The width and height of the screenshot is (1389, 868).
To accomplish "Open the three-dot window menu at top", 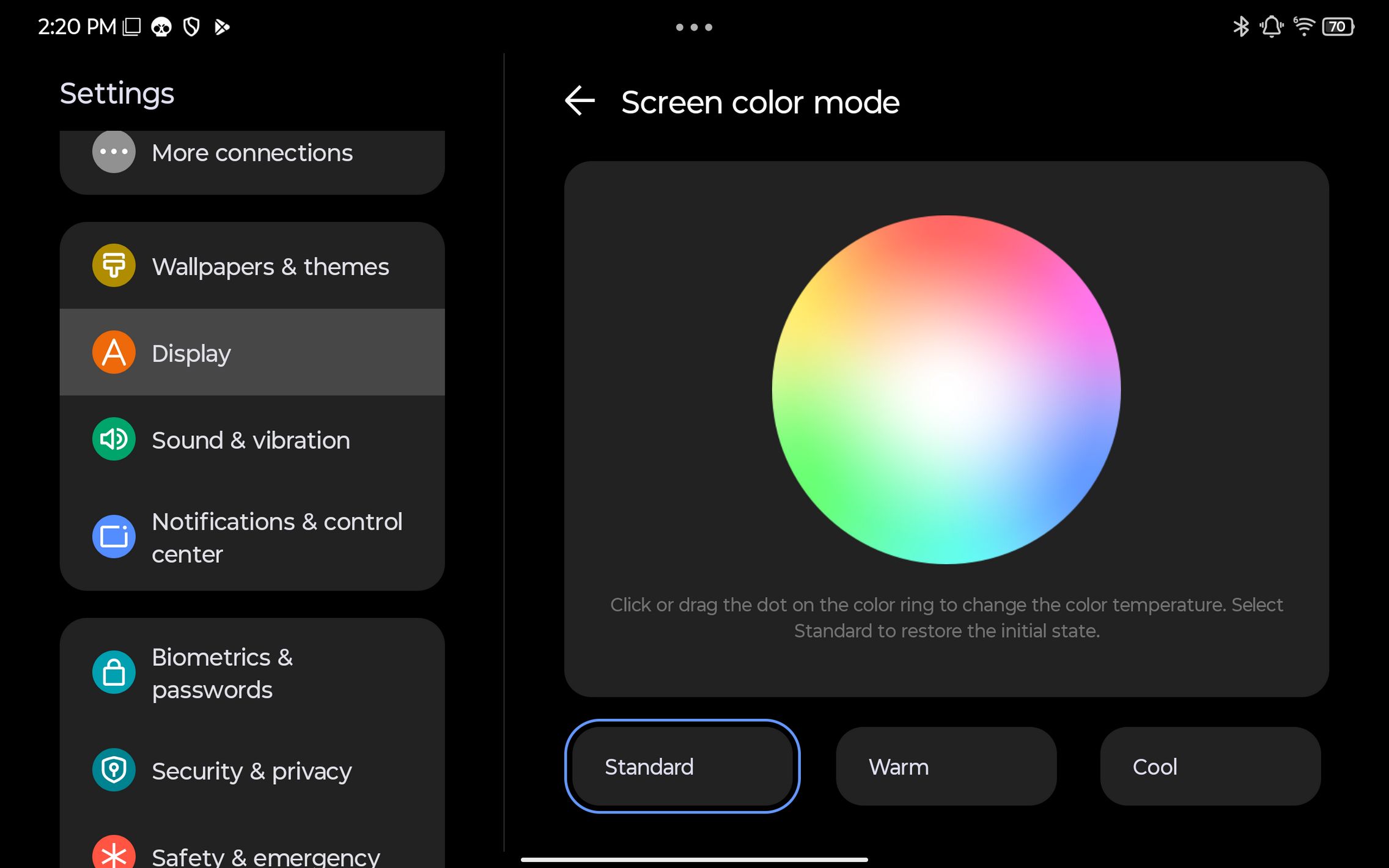I will coord(694,27).
